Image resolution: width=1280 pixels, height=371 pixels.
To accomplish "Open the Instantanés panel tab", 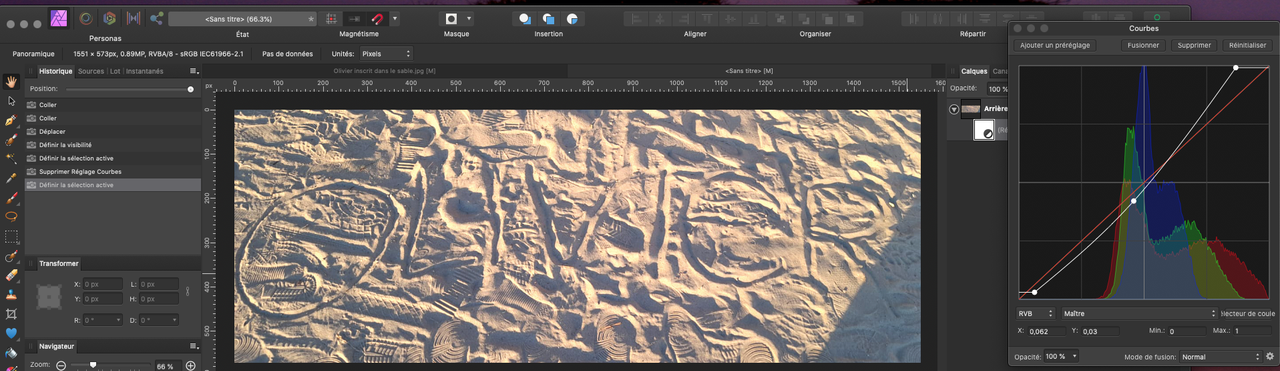I will 145,71.
